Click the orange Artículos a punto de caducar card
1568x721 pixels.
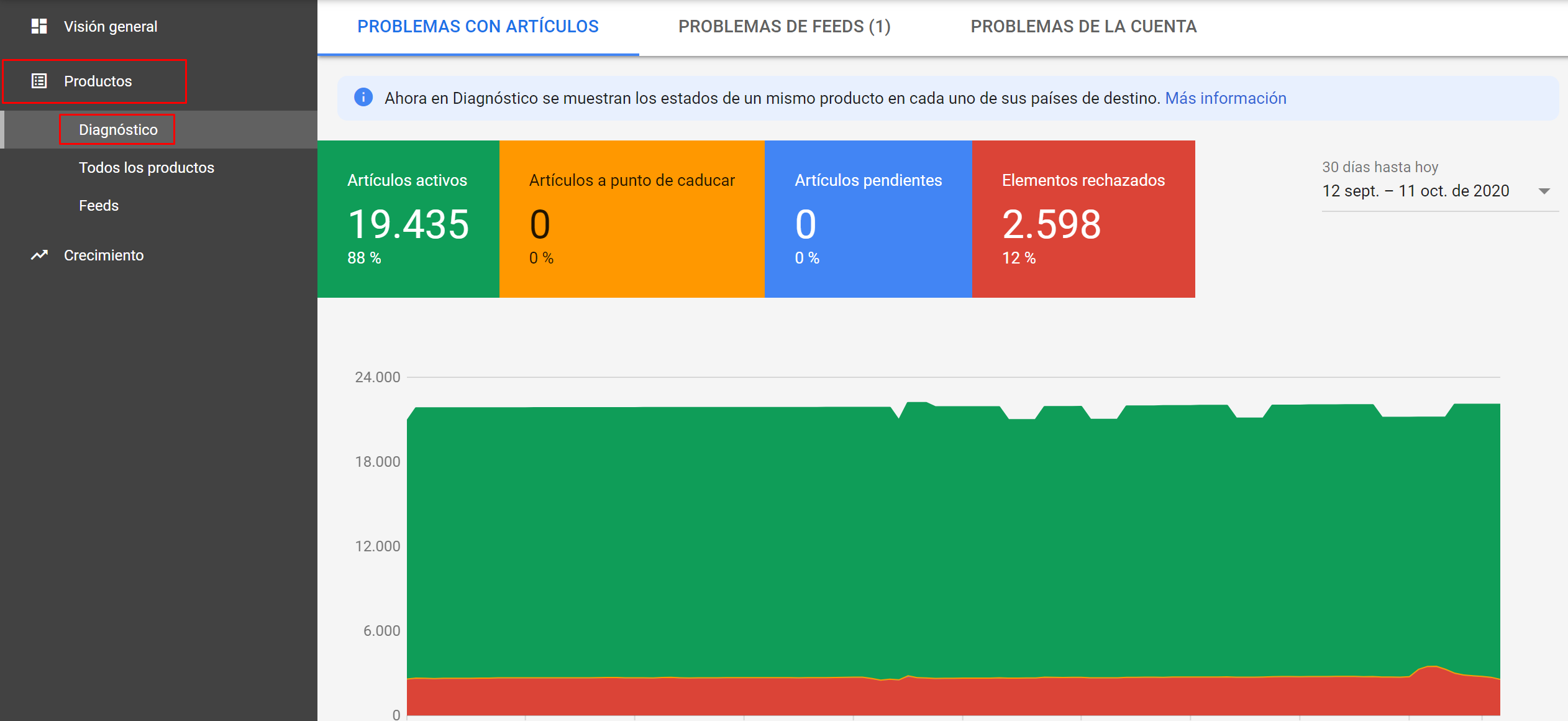632,219
